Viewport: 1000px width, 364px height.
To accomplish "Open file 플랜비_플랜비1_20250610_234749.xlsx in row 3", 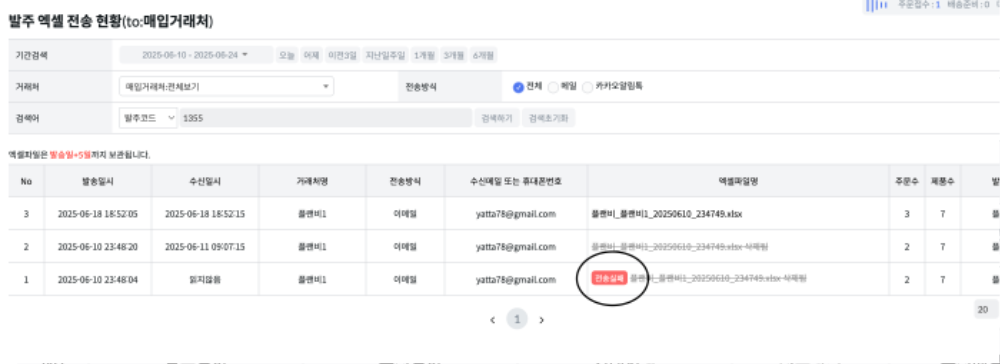I will [666, 214].
